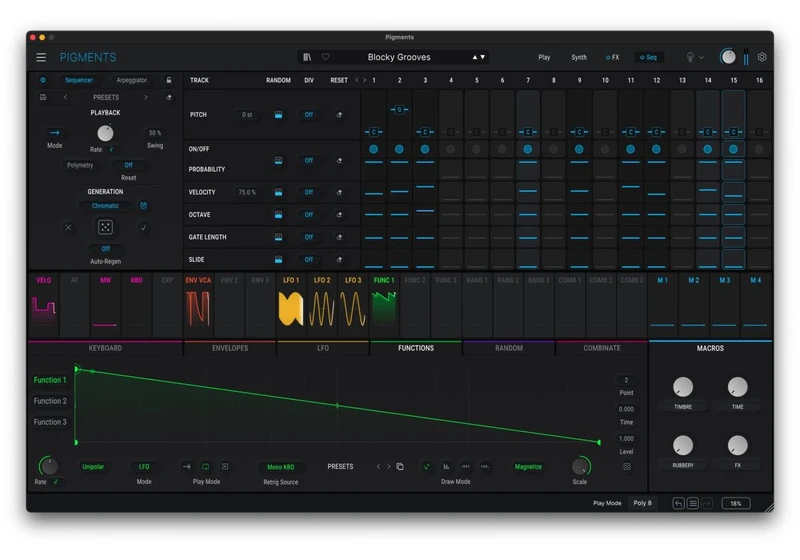Viewport: 800px width, 560px height.
Task: Erase the sequencer with eraser beside PRESETS
Action: (x=169, y=97)
